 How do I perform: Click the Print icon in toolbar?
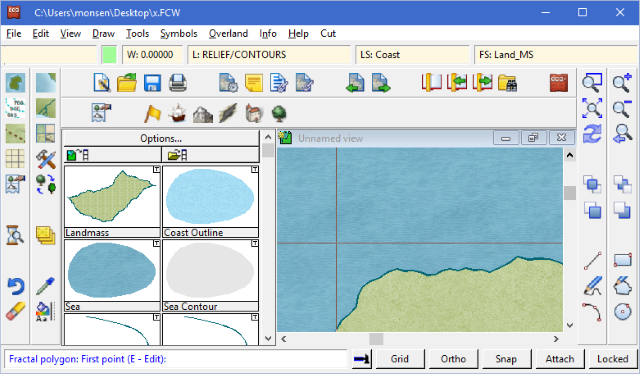178,83
